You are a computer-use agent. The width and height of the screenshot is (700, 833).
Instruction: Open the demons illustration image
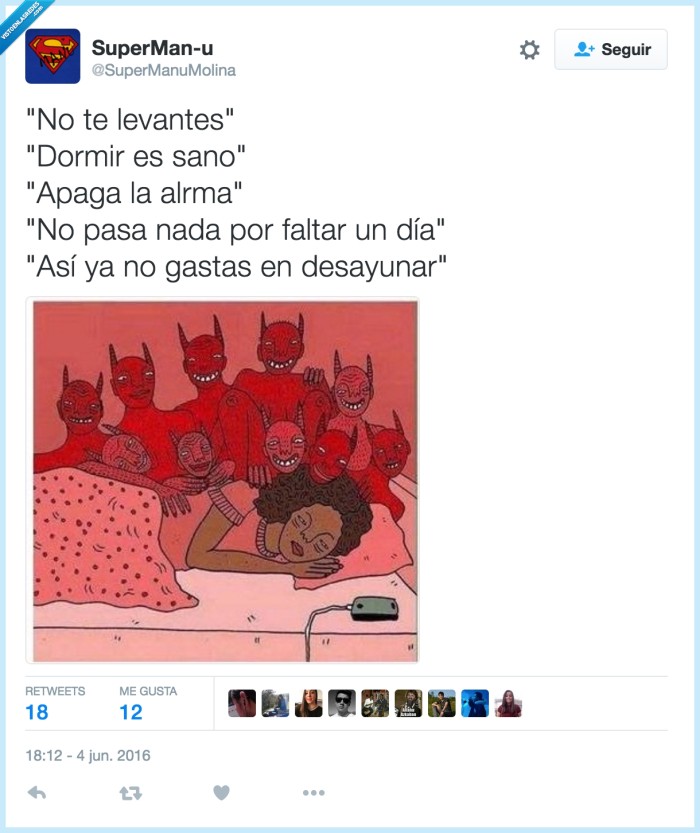pyautogui.click(x=222, y=481)
